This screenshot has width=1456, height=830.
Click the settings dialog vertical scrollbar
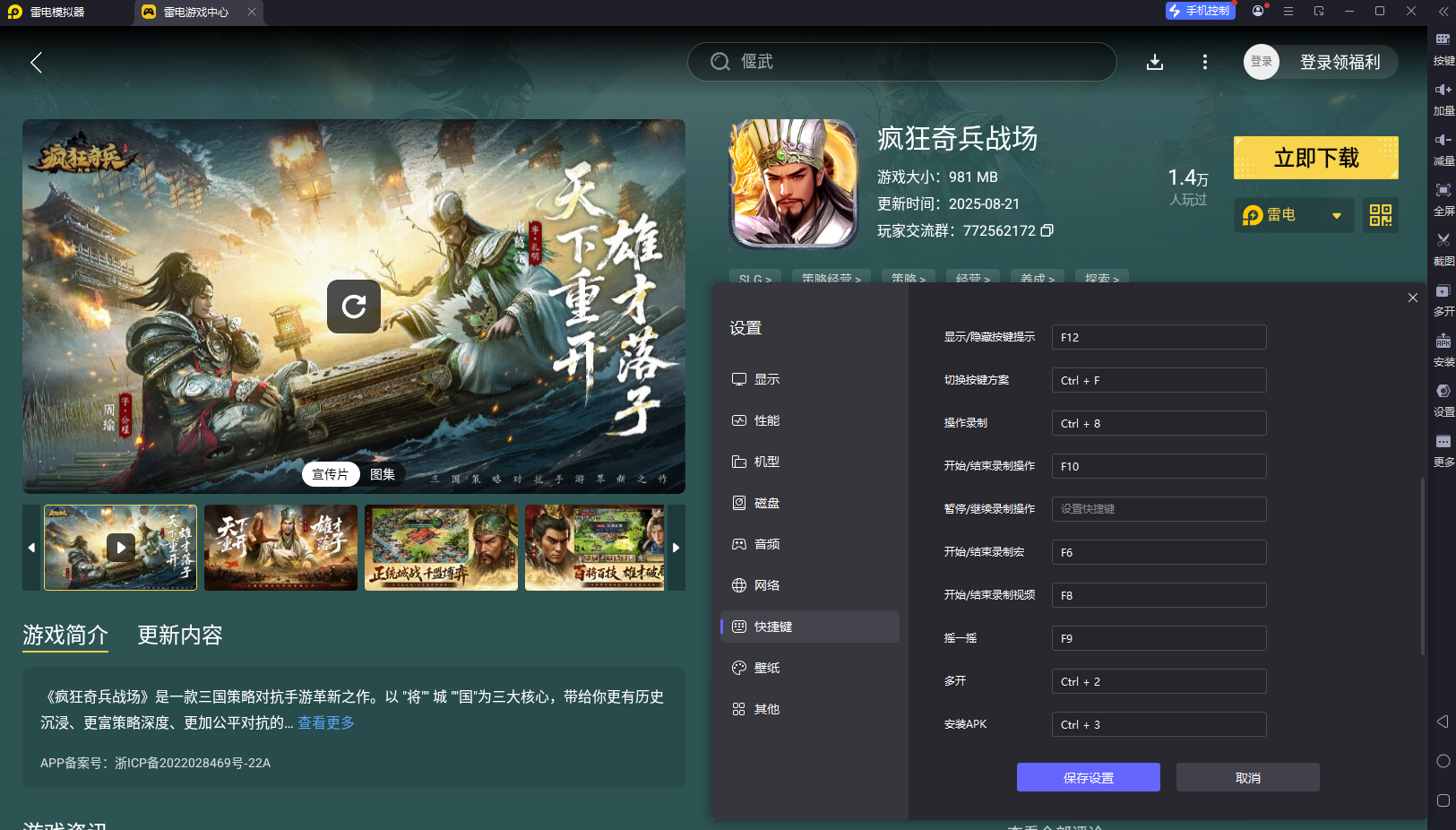coord(1422,566)
